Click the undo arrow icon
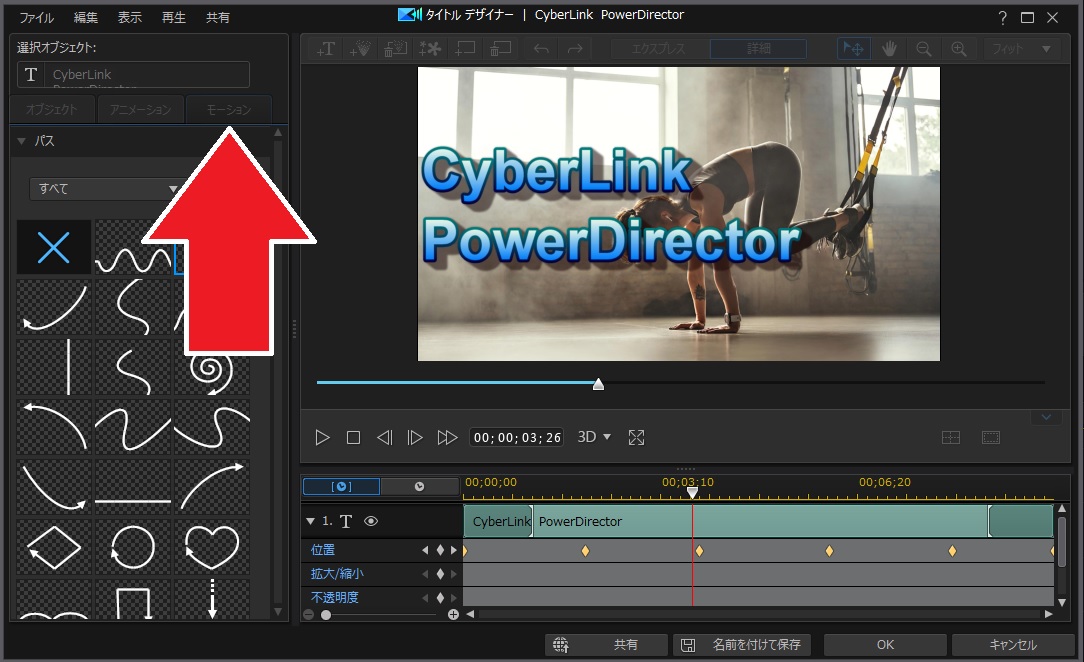The image size is (1084, 662). [541, 49]
